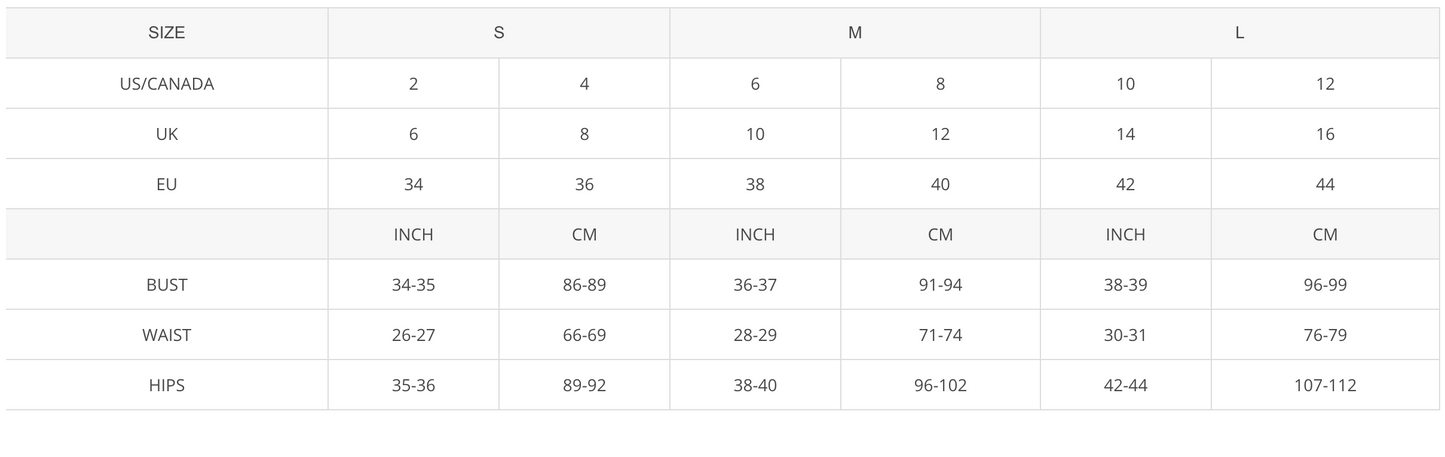Screen dimensions: 1445x457
Task: Select the hips 35-36 inch cell
Action: [414, 385]
